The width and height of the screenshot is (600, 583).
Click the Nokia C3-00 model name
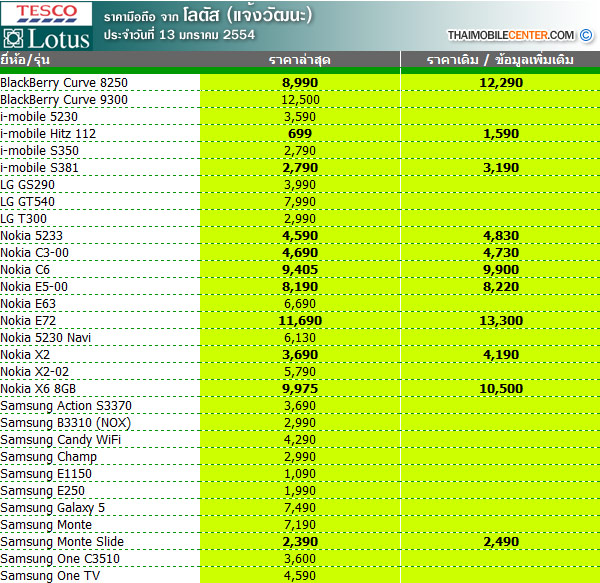click(34, 253)
